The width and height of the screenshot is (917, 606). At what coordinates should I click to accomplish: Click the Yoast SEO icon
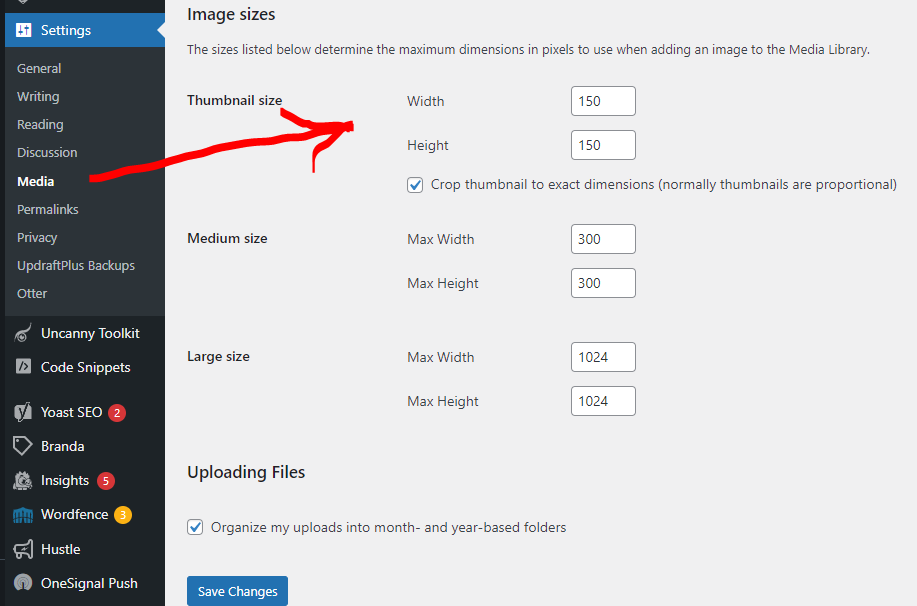[23, 412]
